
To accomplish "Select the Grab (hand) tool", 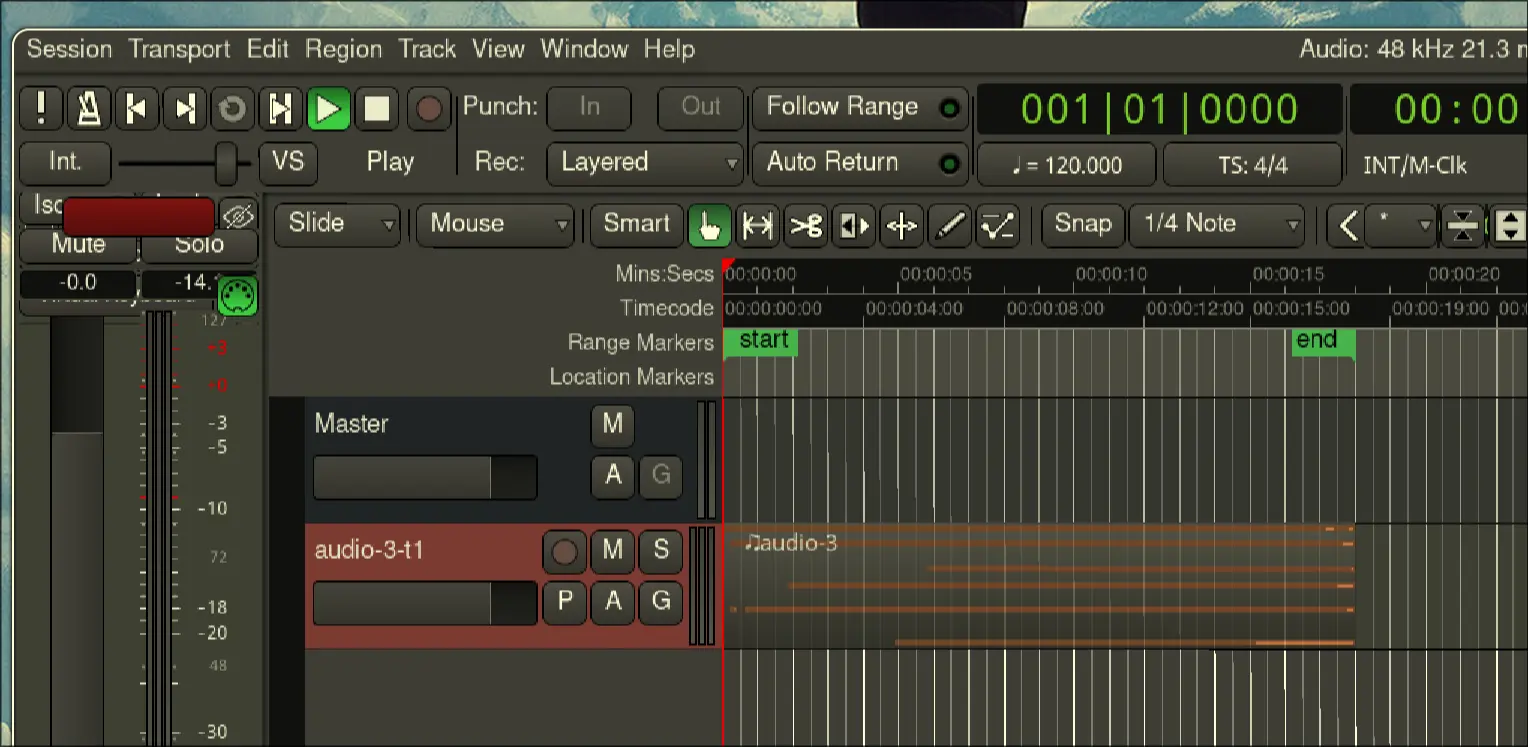I will coord(709,225).
